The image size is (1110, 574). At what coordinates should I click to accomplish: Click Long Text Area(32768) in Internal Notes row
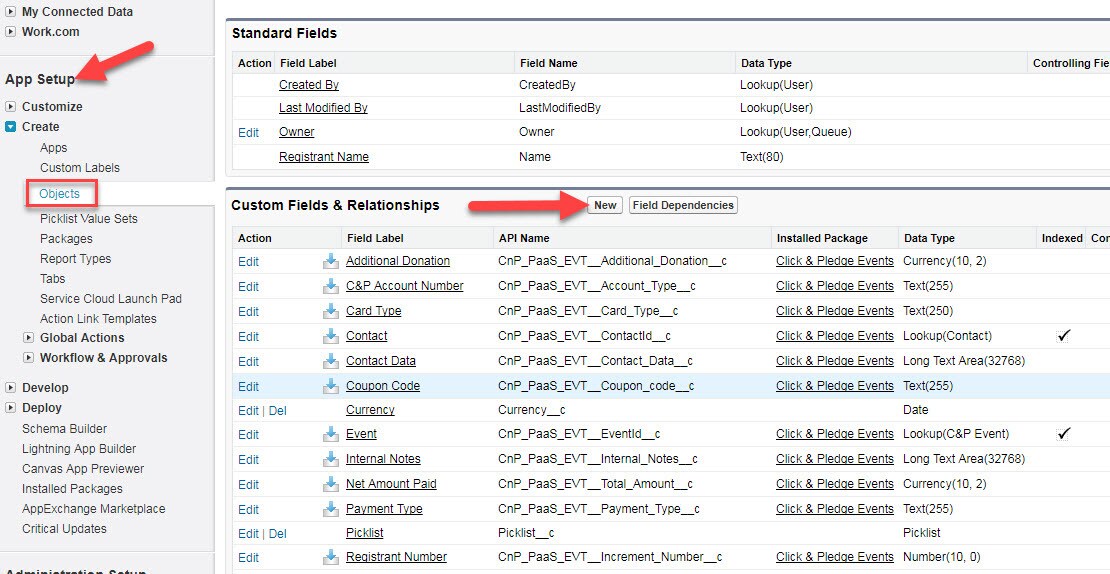click(x=964, y=459)
